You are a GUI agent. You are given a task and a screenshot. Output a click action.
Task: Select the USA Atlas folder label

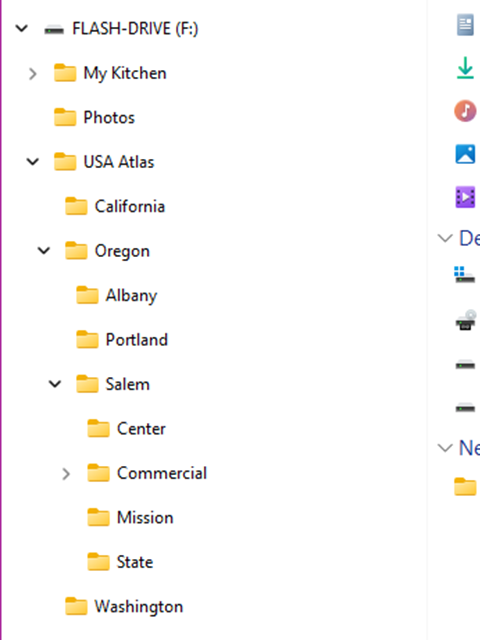119,162
